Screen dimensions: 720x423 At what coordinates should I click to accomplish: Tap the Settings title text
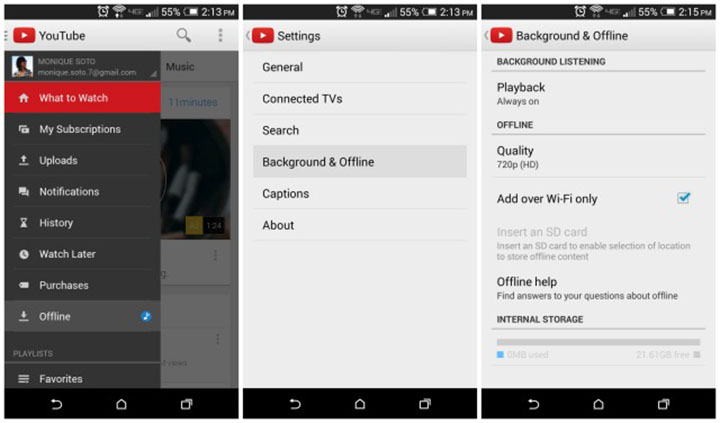click(298, 36)
